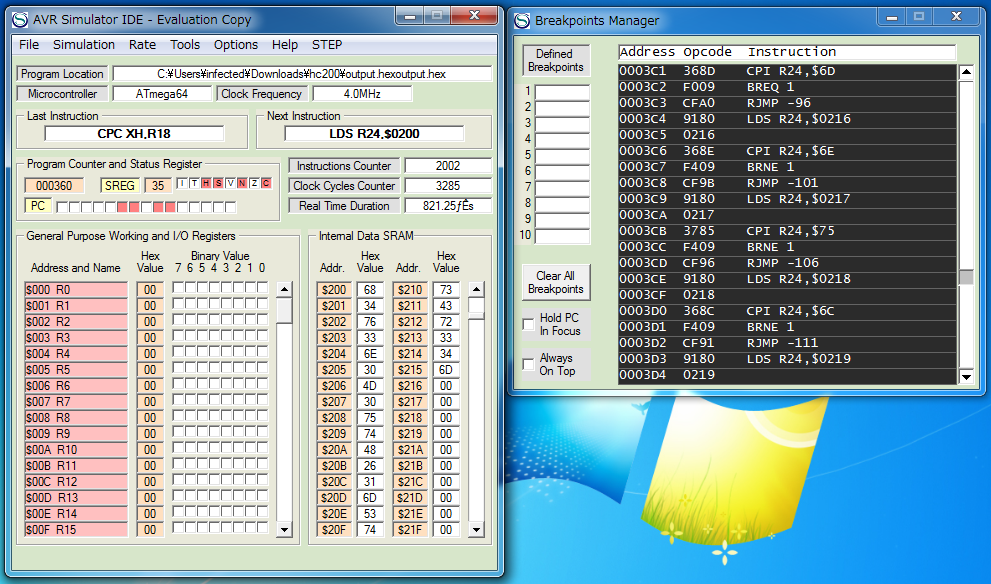This screenshot has height=584, width=991.
Task: Click SRAM list scroll up arrow
Action: coord(477,289)
